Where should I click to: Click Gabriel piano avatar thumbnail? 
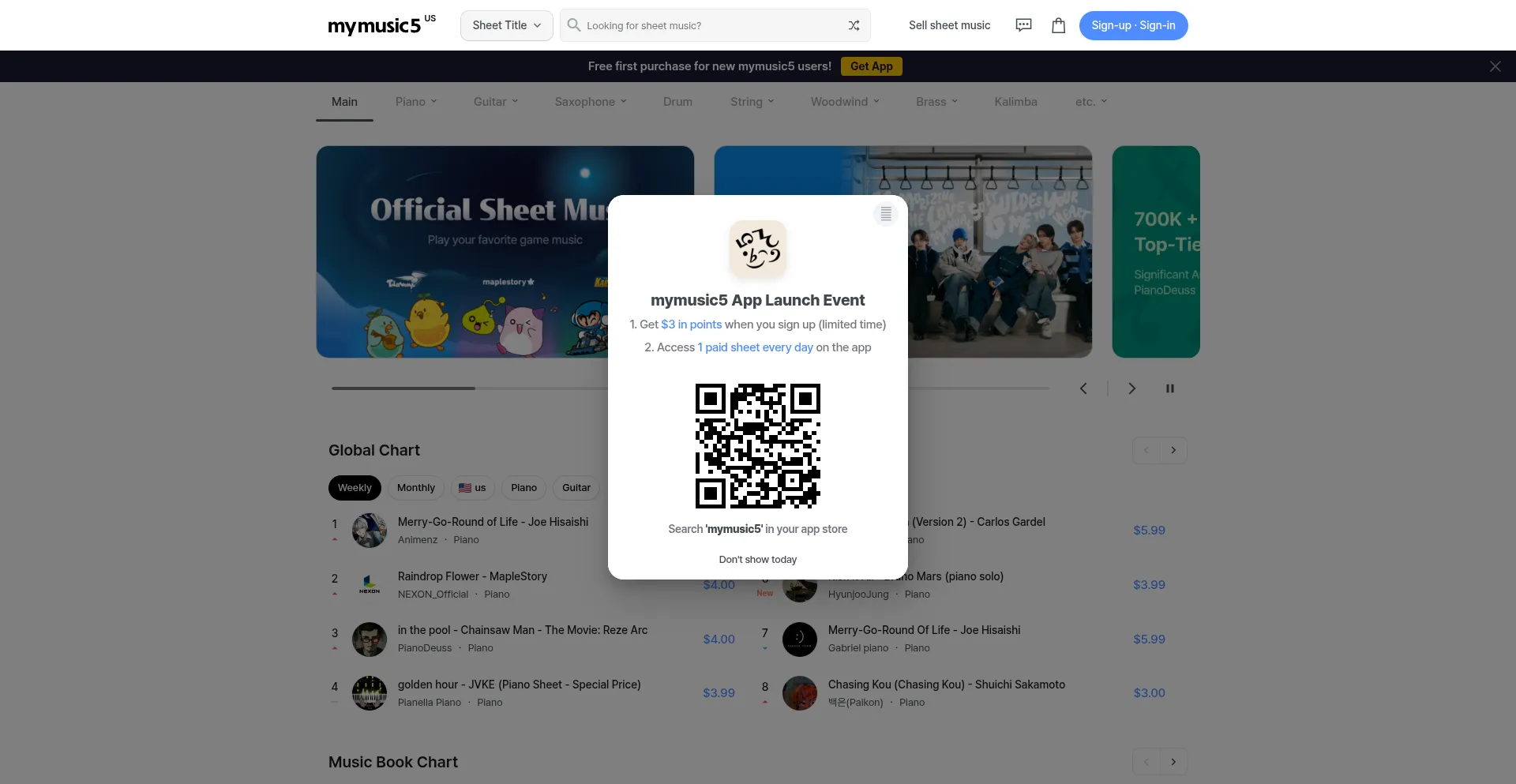pyautogui.click(x=800, y=640)
